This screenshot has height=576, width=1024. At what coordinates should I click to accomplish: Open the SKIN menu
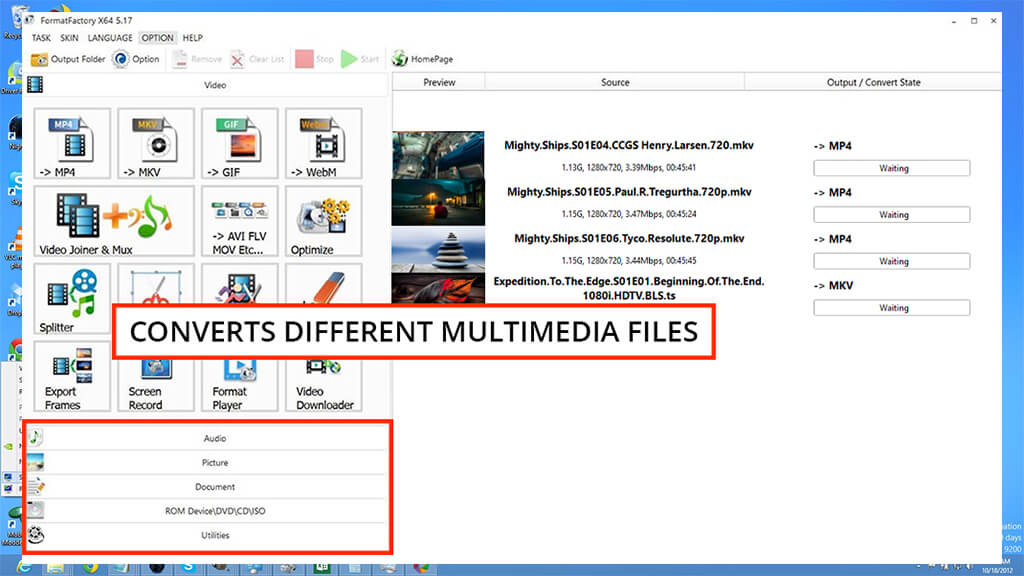(x=69, y=38)
